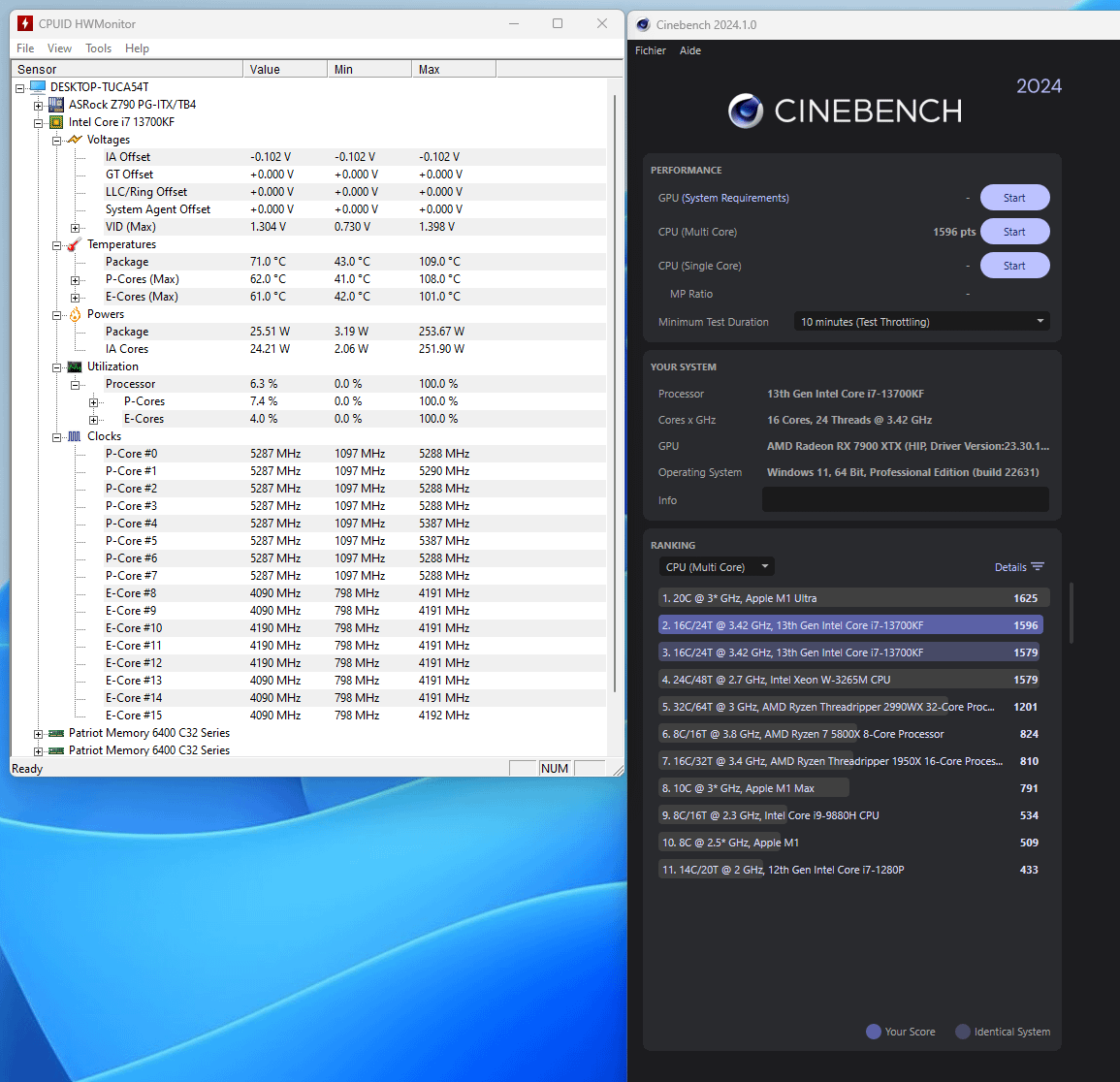Click the Sensor column header

(127, 69)
